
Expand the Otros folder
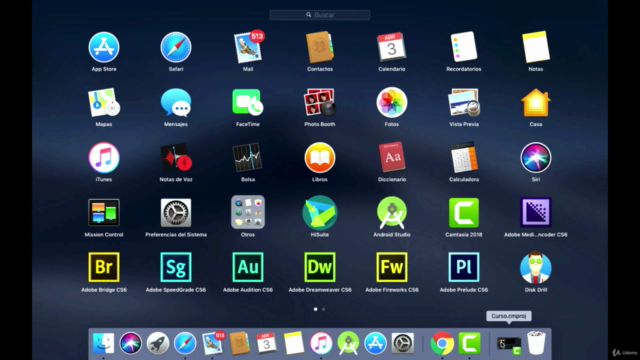click(248, 212)
